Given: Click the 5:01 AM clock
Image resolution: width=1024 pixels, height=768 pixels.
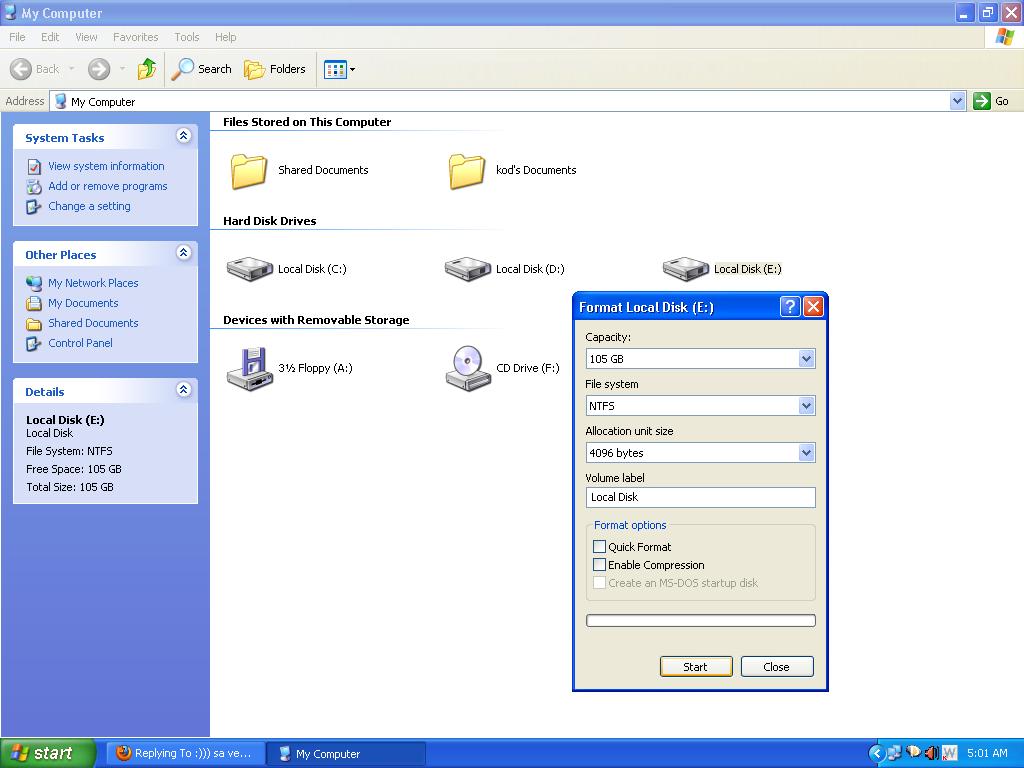Looking at the screenshot, I should 987,753.
